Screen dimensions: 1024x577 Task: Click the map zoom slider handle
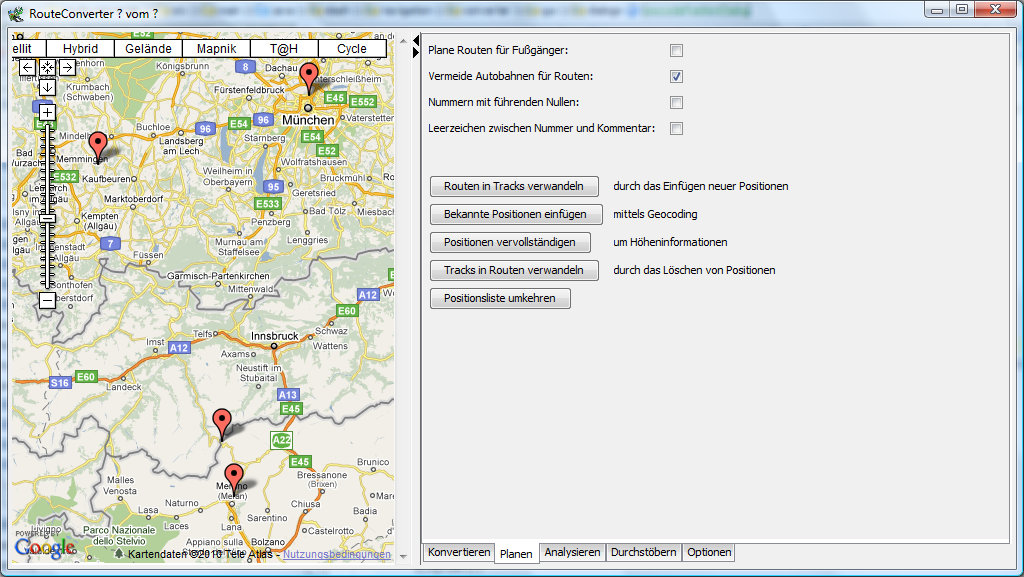pyautogui.click(x=47, y=217)
